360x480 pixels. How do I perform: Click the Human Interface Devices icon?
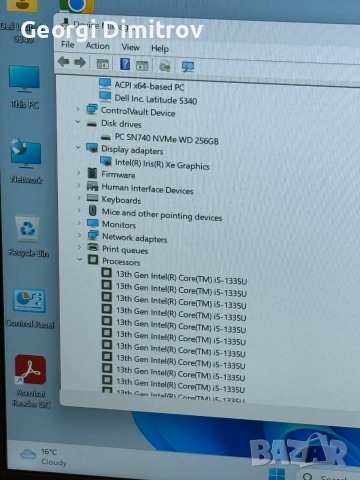coord(92,186)
